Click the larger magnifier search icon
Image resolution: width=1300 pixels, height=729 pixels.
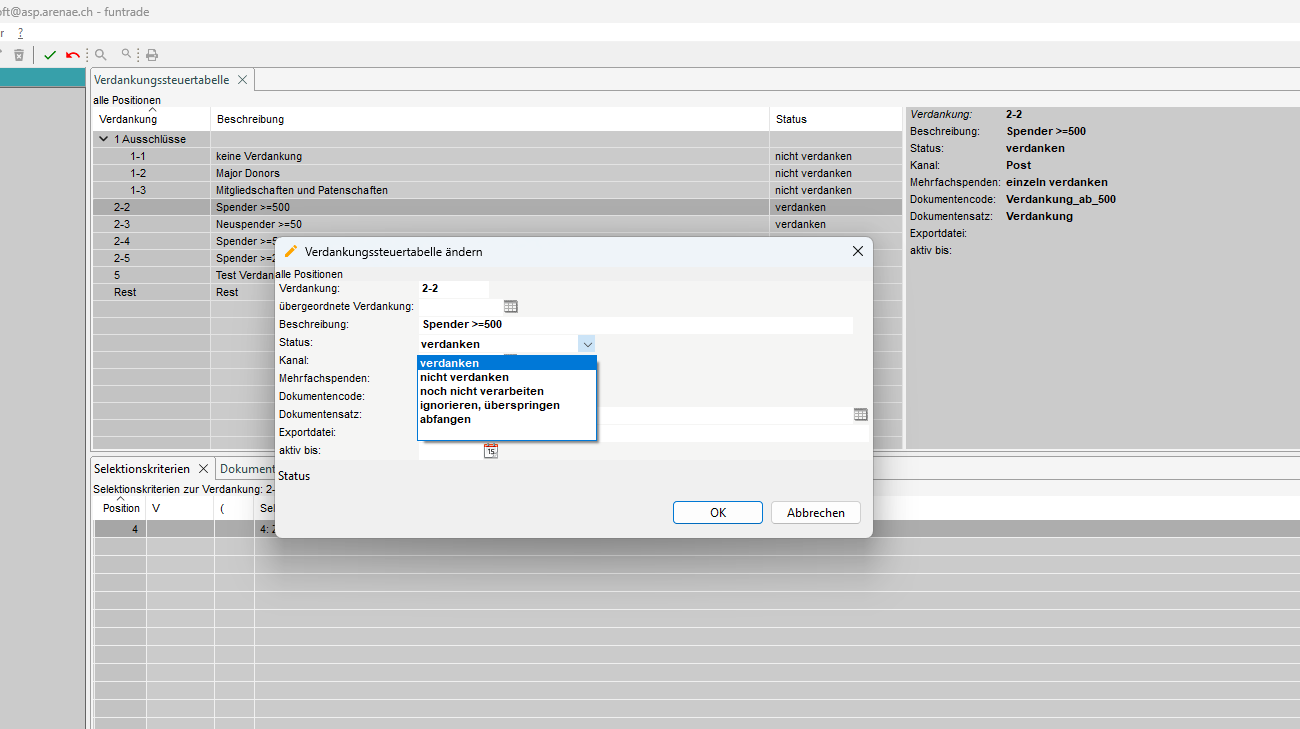(x=101, y=55)
